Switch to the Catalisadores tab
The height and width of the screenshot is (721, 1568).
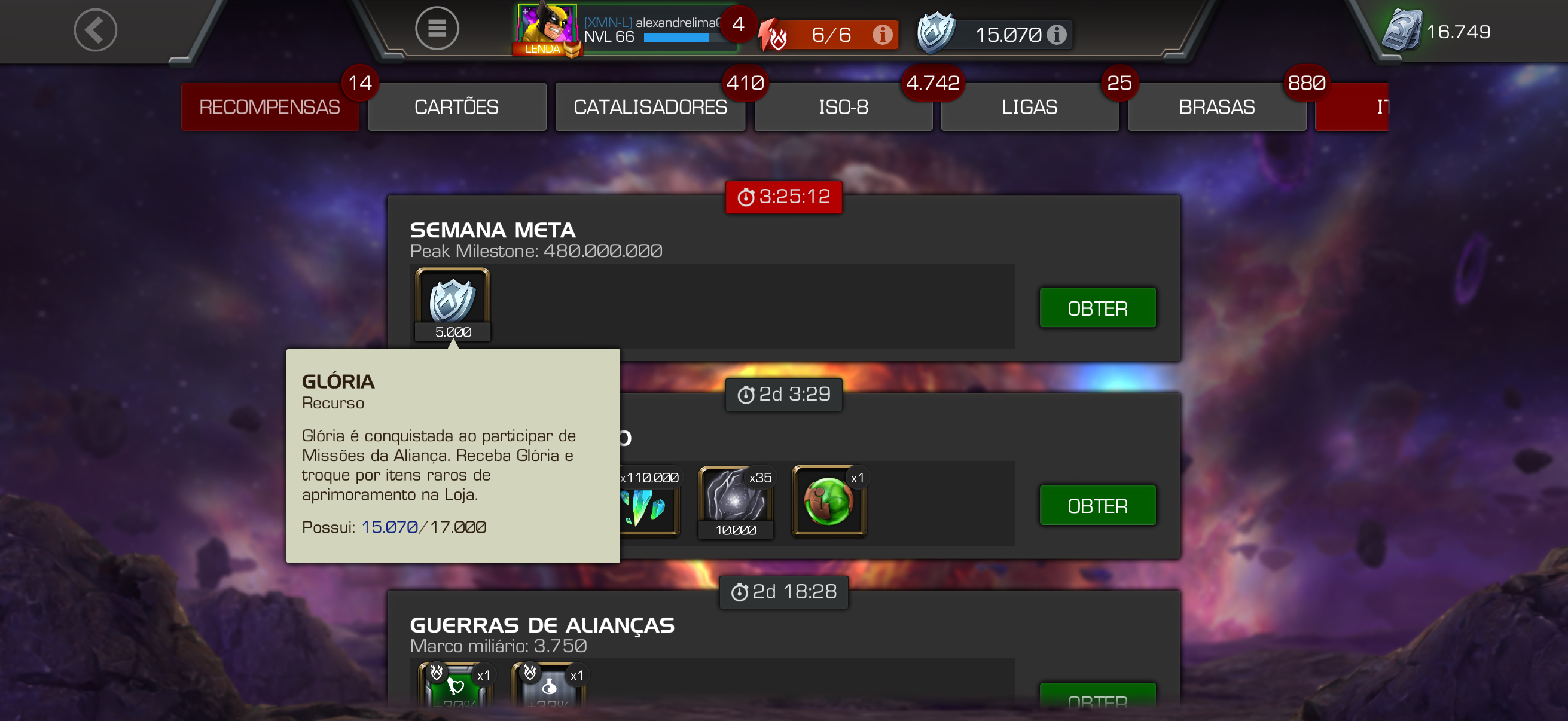click(x=650, y=107)
